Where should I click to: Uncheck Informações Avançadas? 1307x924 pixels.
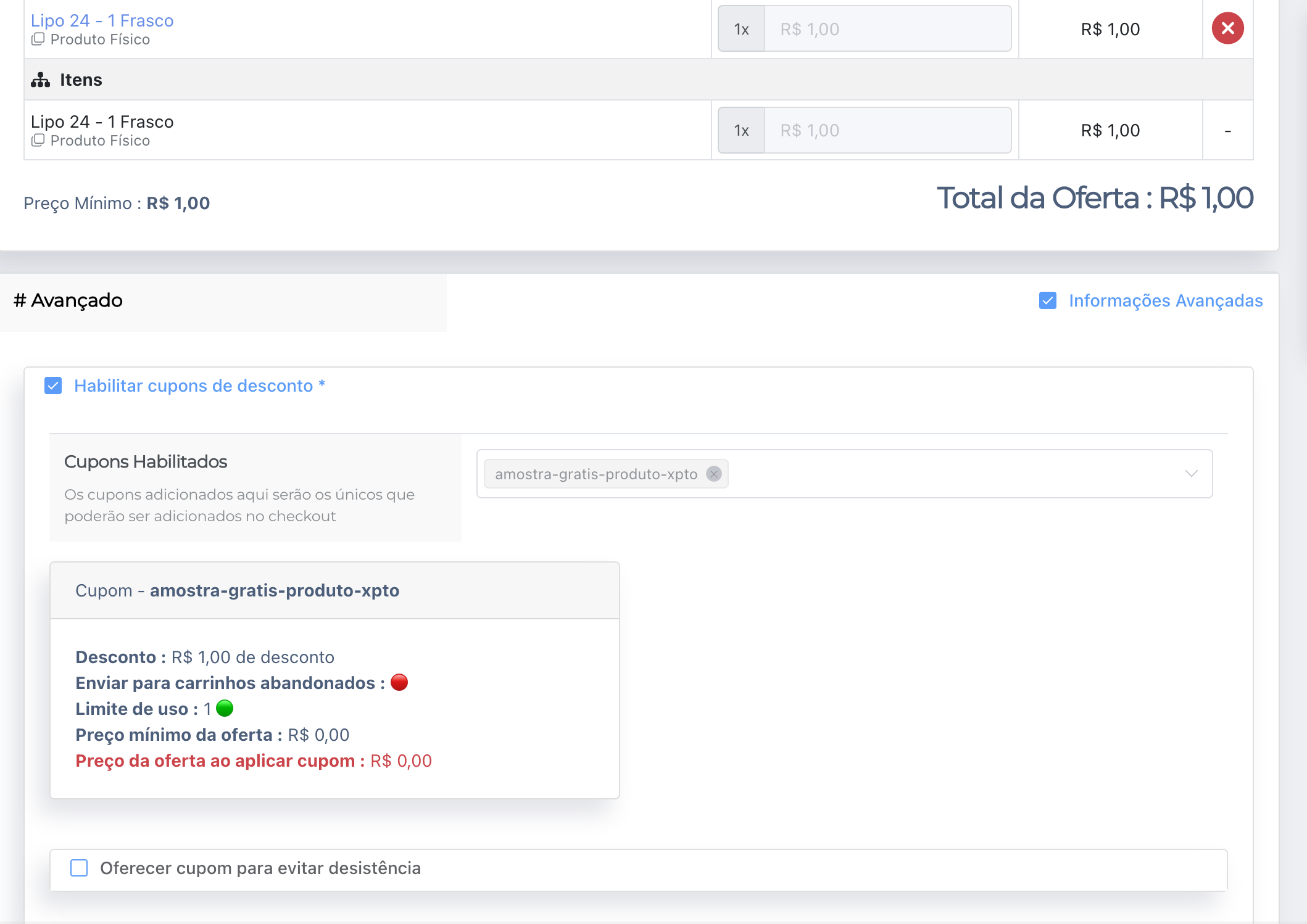(1047, 301)
